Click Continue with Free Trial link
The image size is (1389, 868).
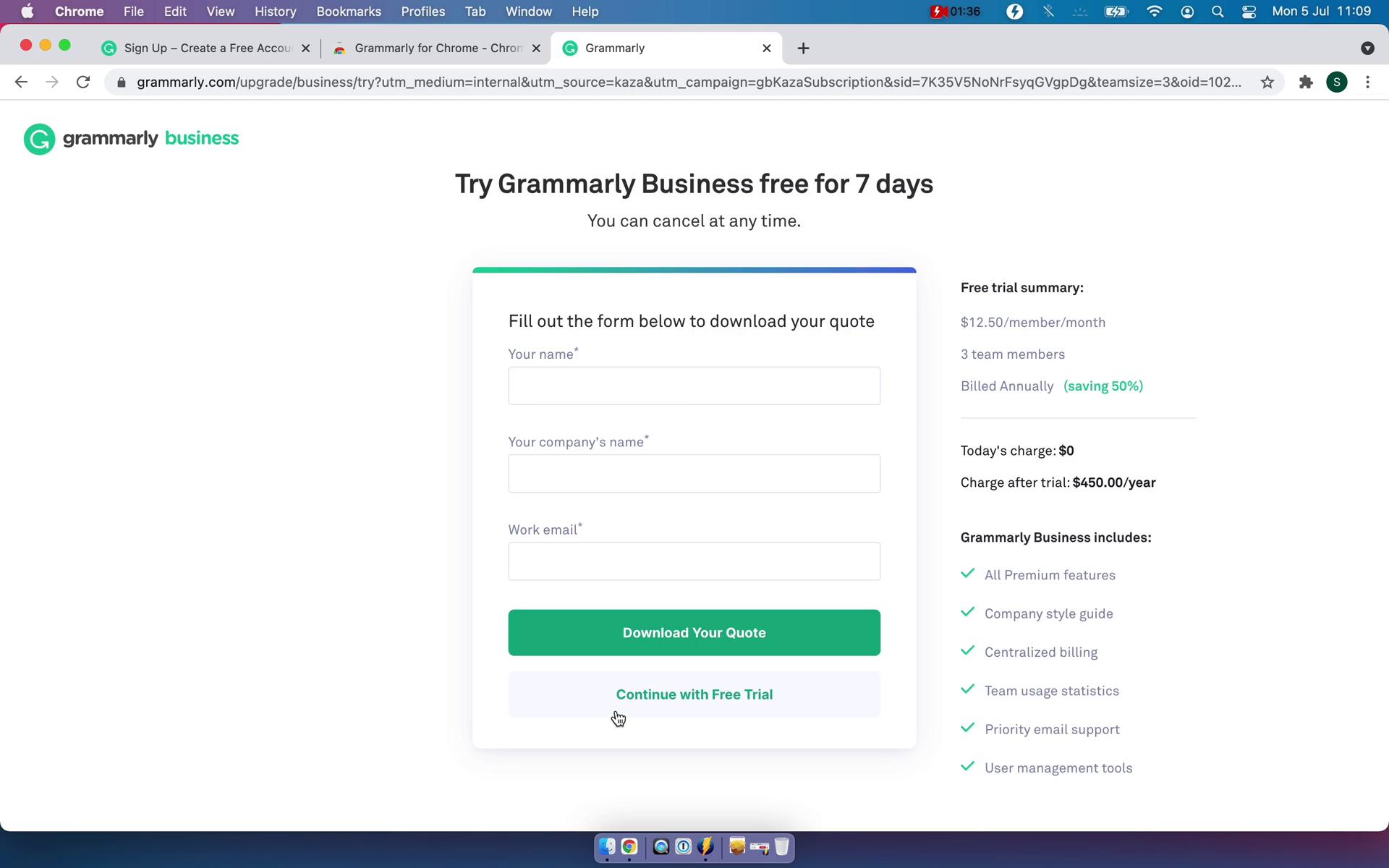point(694,695)
